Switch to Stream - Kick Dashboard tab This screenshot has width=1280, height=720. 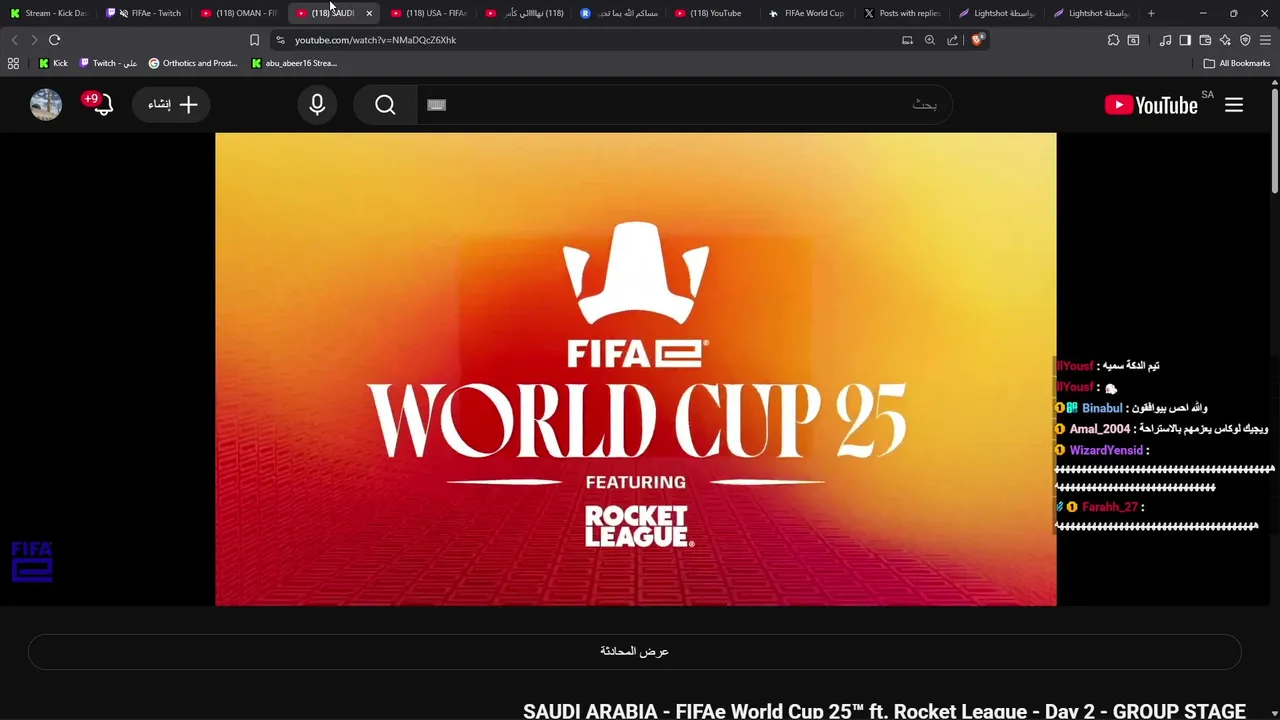coord(48,13)
